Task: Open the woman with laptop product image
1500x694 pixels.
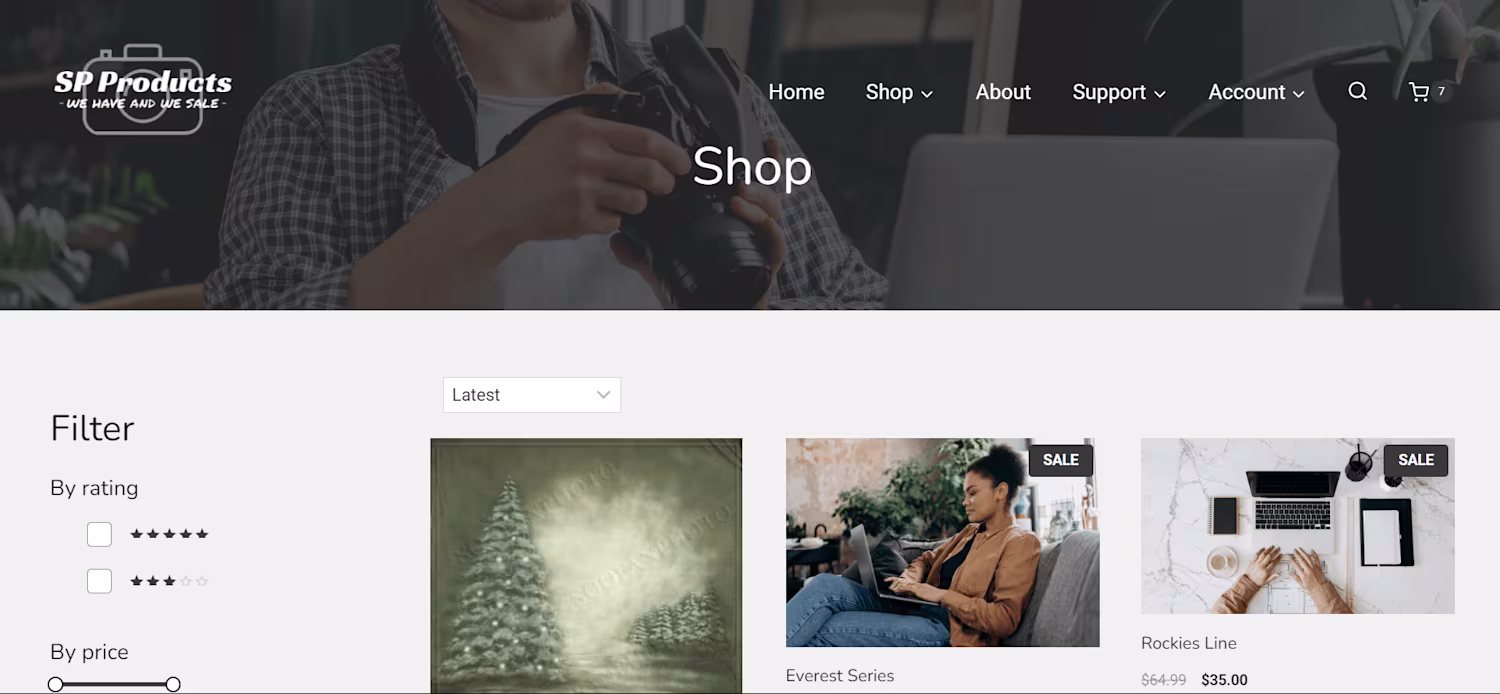Action: [x=942, y=543]
